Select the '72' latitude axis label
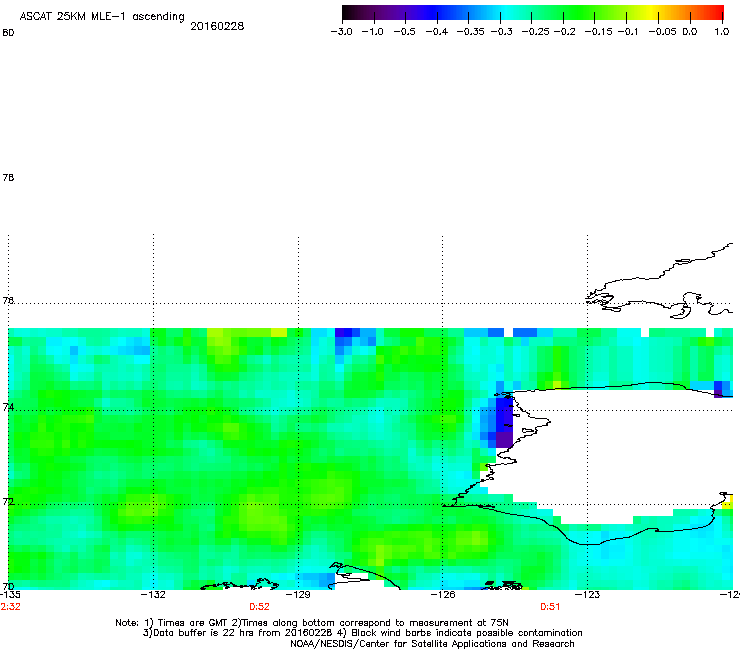This screenshot has width=740, height=650. [x=8, y=501]
